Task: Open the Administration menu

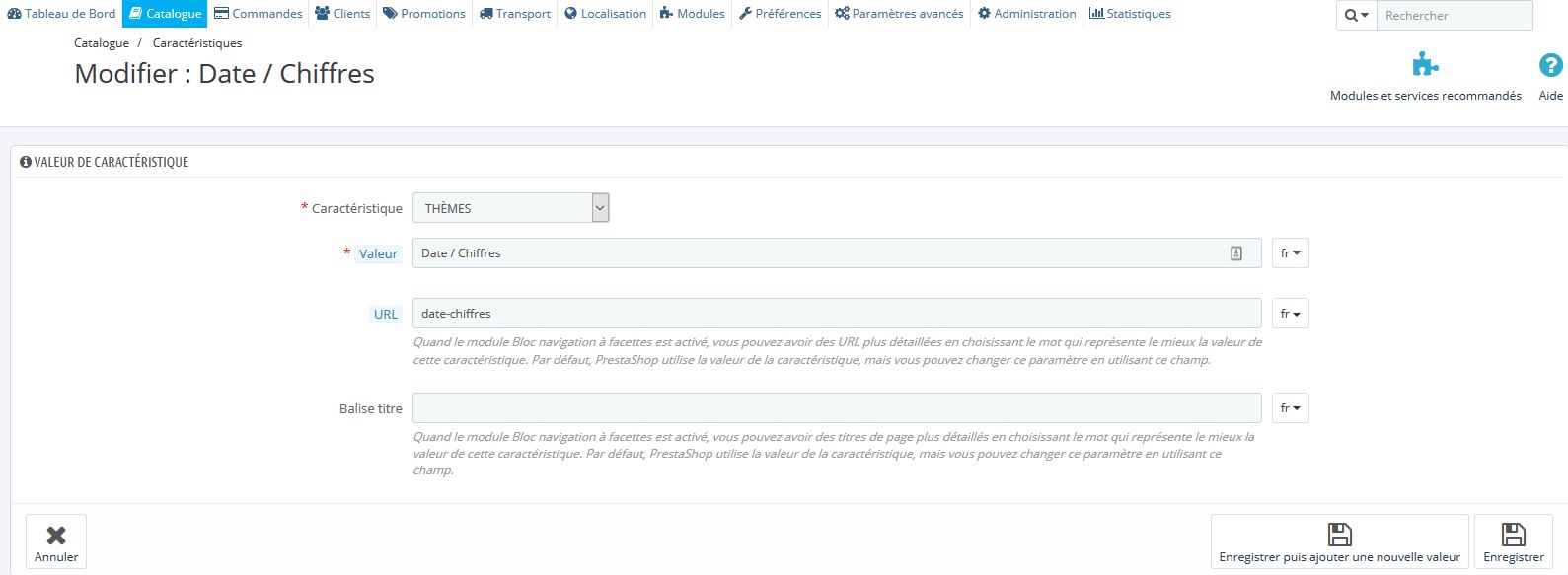Action: tap(1027, 14)
